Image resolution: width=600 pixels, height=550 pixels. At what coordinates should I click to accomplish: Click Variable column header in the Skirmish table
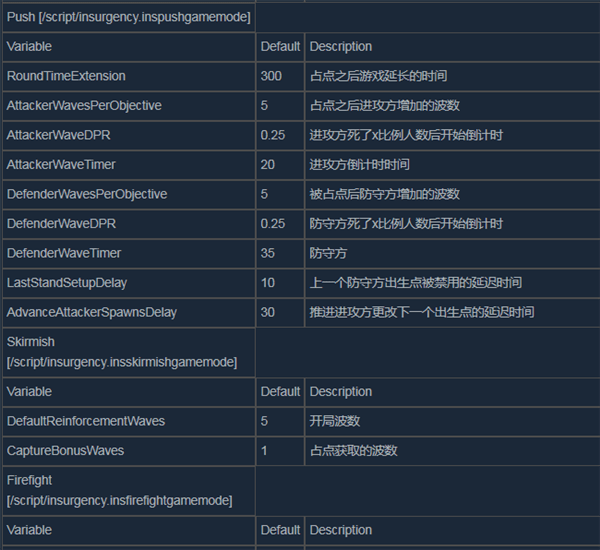(29, 392)
